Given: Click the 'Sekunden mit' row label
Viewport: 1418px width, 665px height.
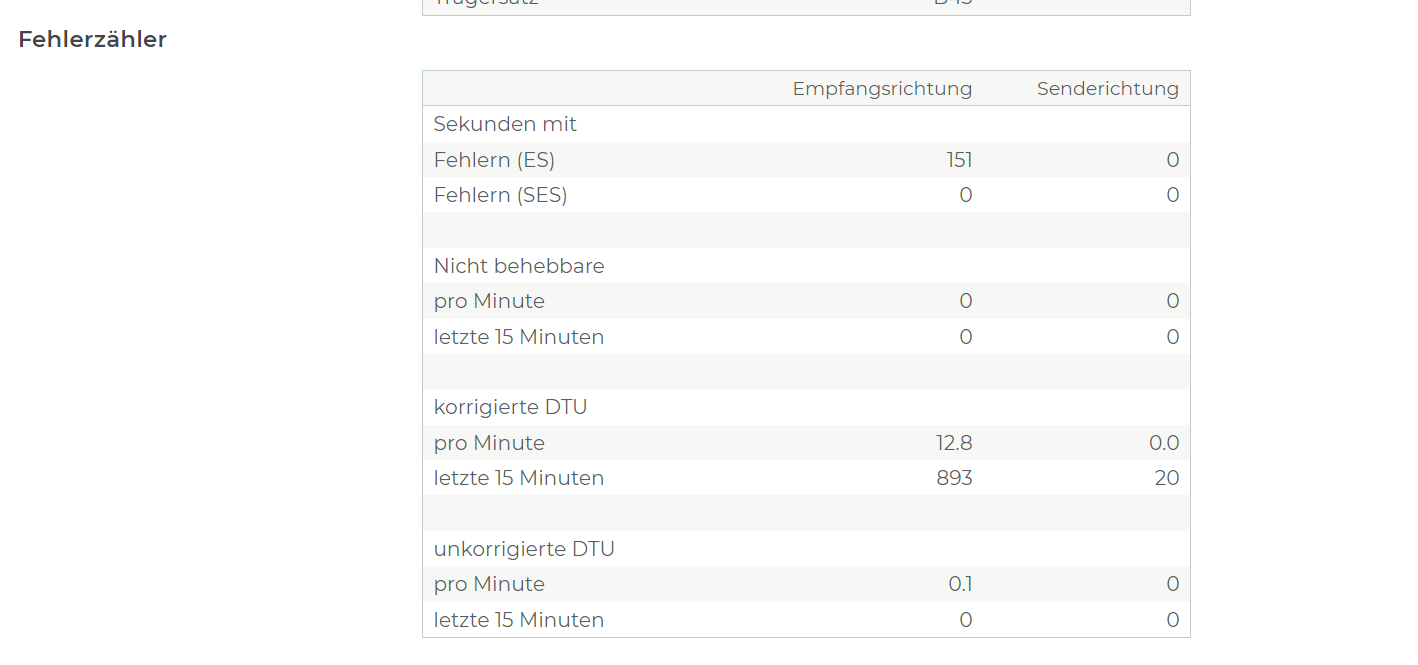Looking at the screenshot, I should 505,125.
